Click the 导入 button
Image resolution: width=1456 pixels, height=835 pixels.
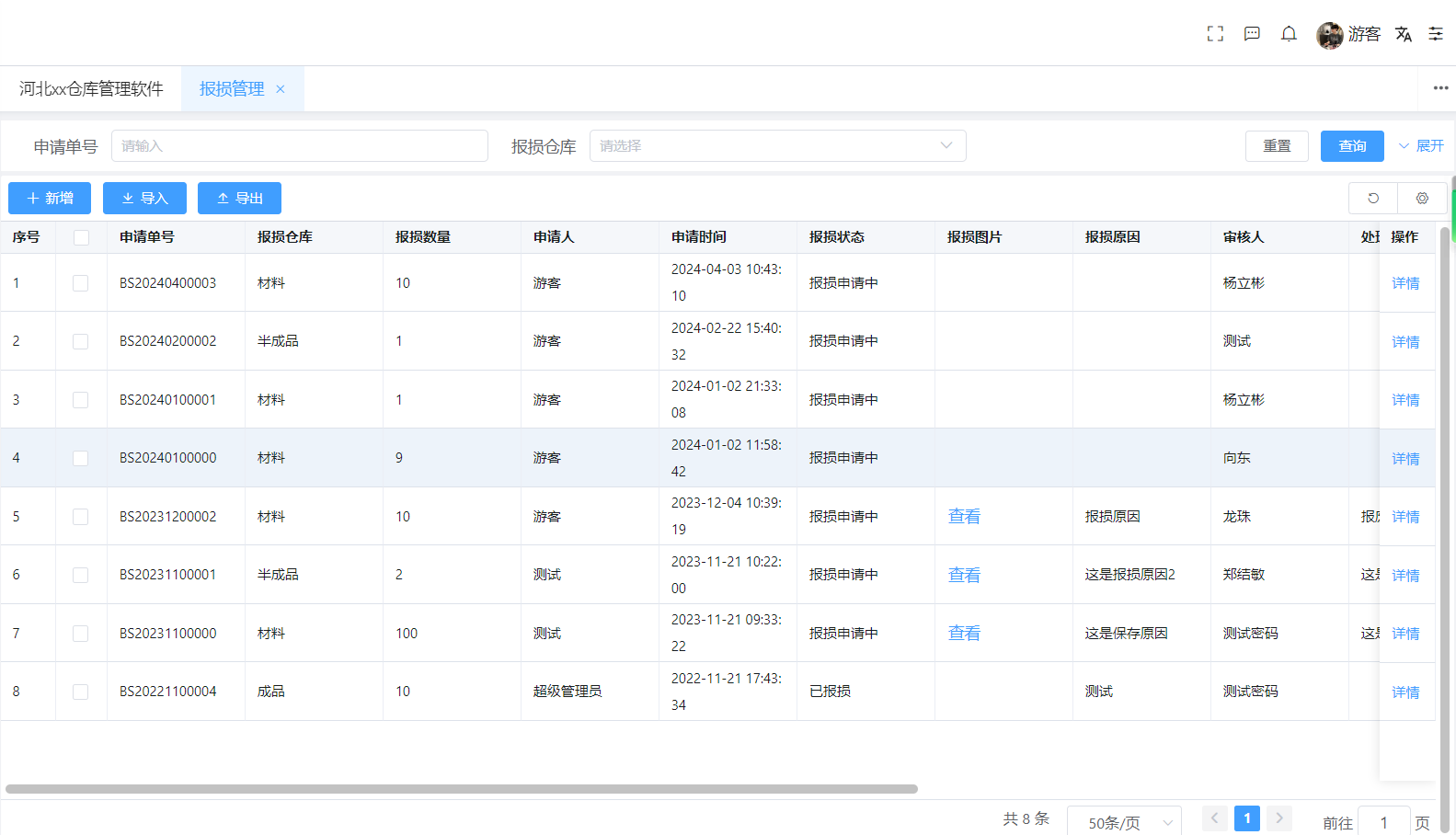[144, 199]
